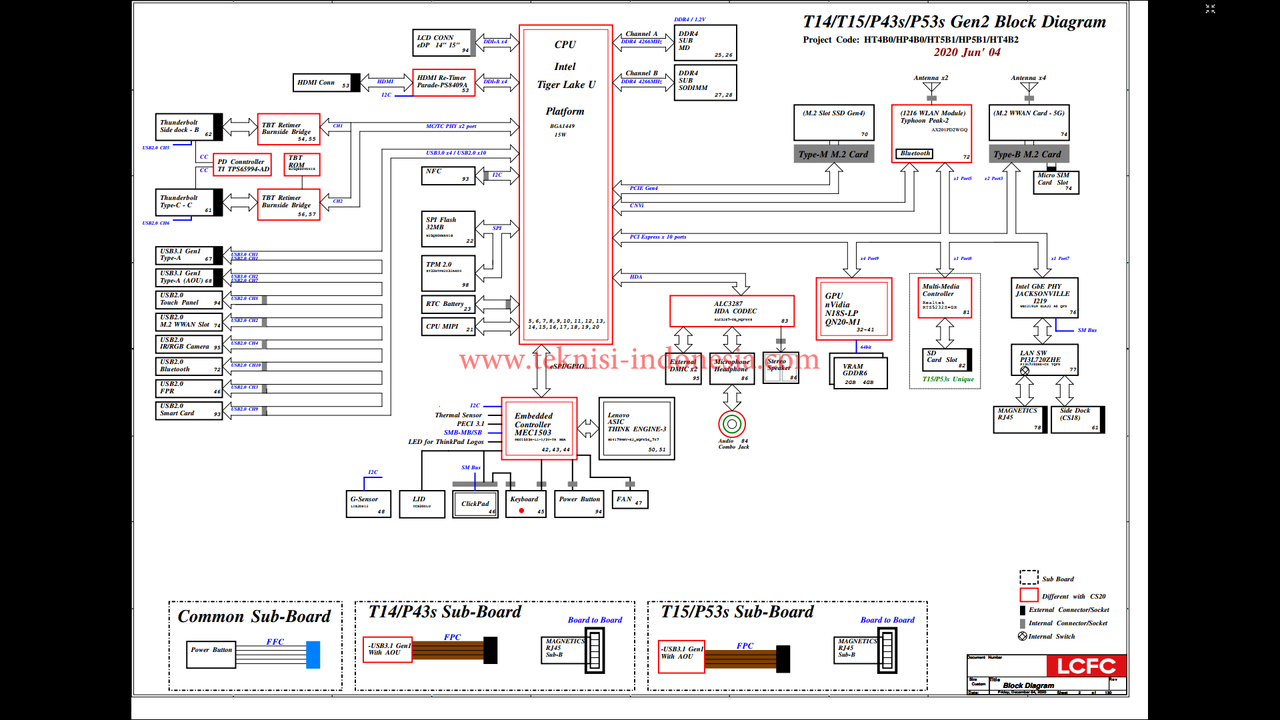Click the NFC block
The width and height of the screenshot is (1280, 720).
coord(449,176)
